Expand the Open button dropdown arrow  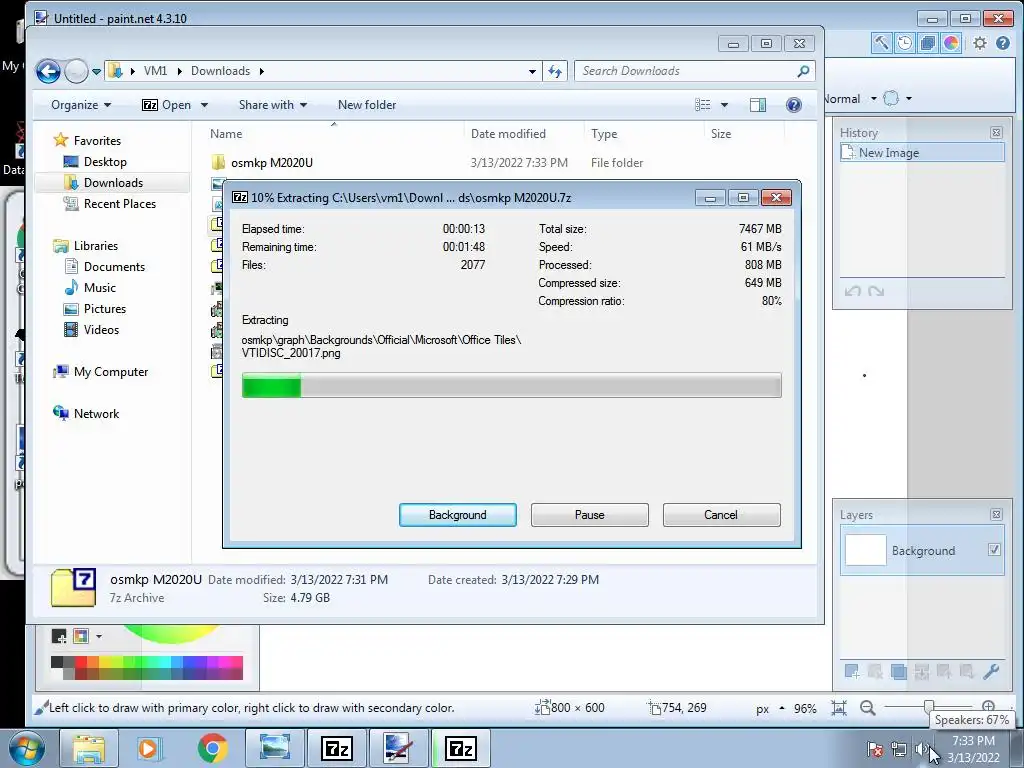click(x=204, y=104)
